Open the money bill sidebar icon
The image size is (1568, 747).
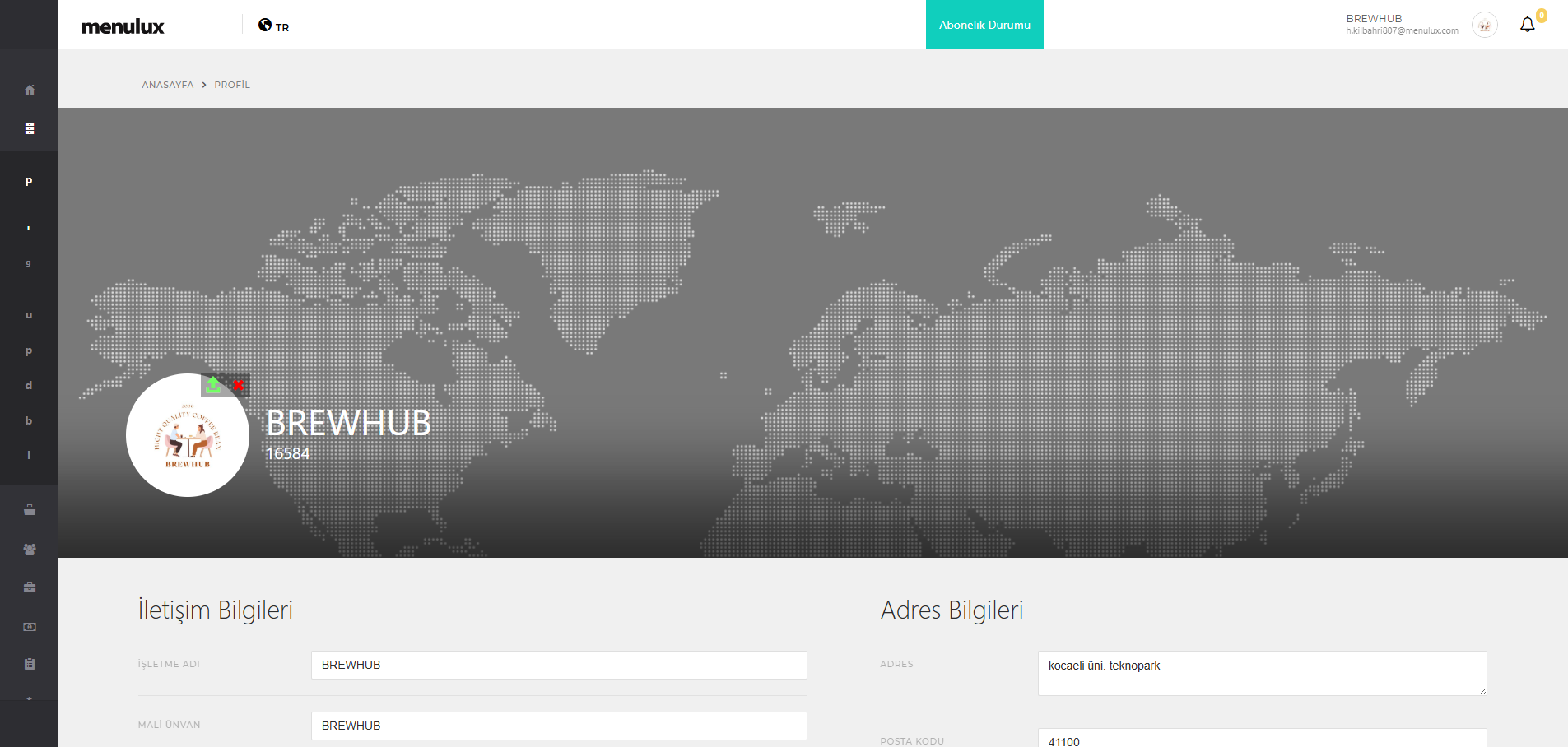30,627
